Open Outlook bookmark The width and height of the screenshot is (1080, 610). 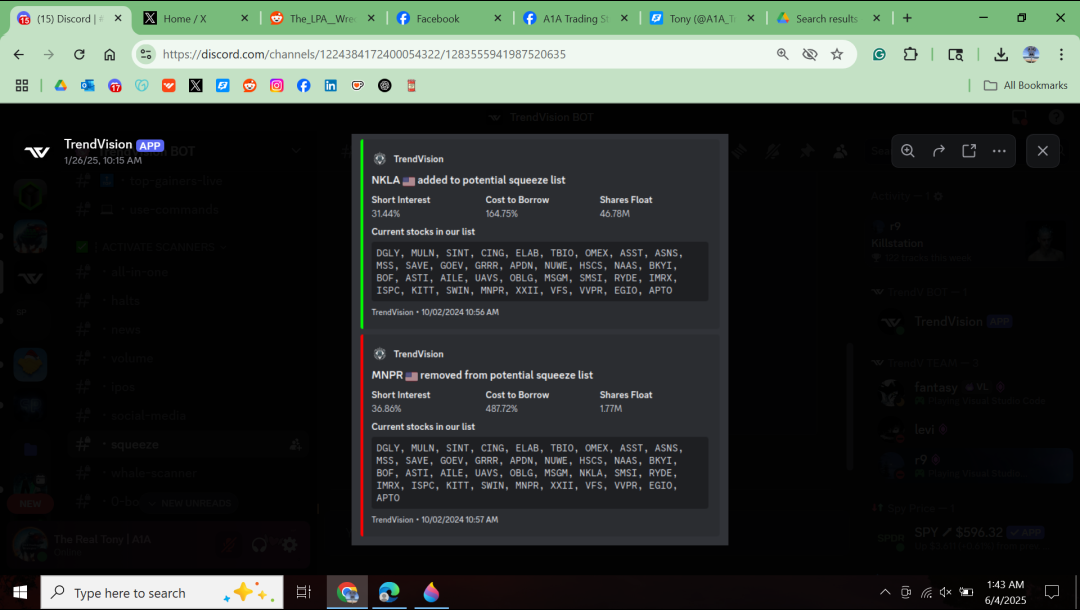(87, 85)
